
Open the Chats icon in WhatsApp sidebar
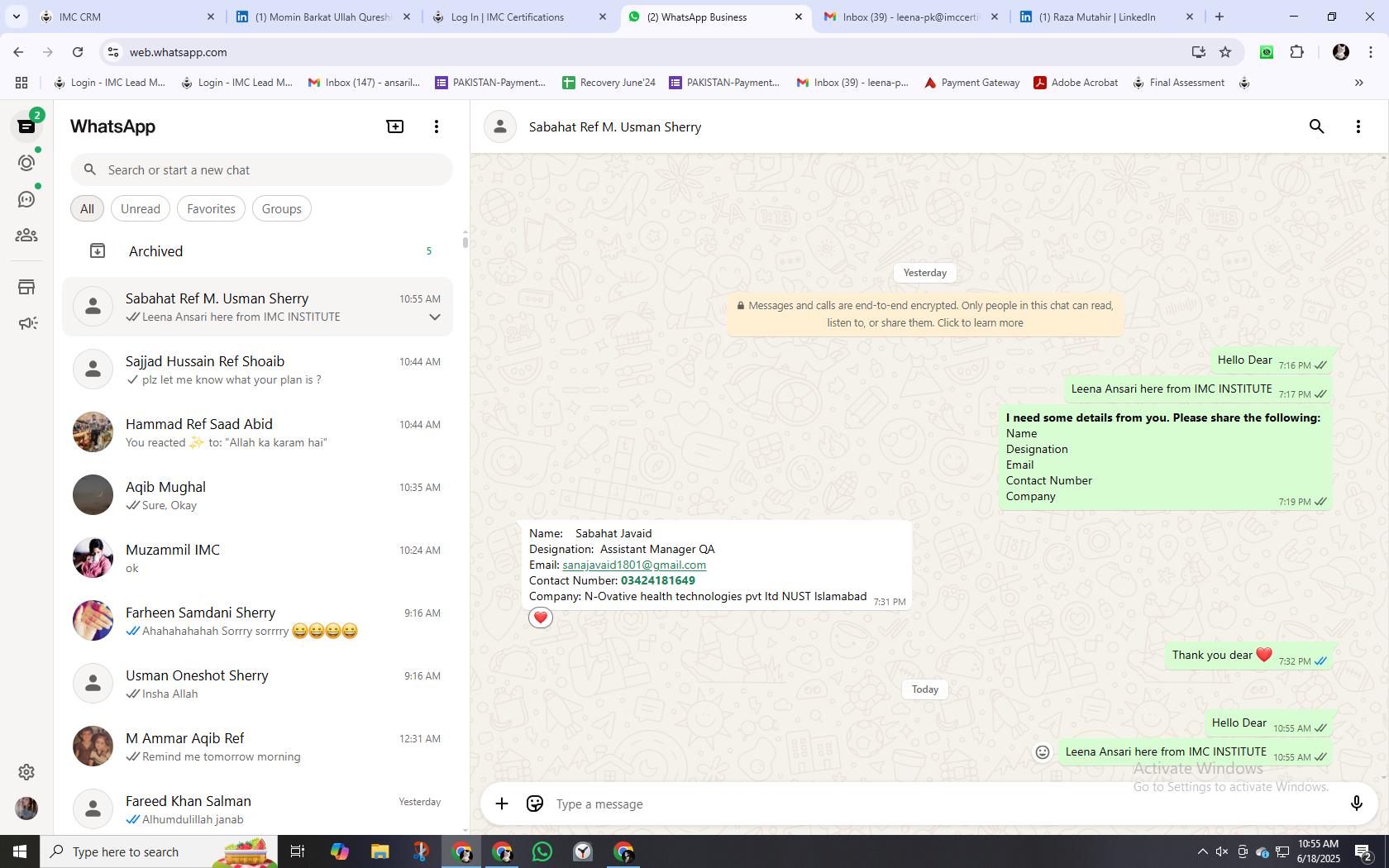point(26,126)
